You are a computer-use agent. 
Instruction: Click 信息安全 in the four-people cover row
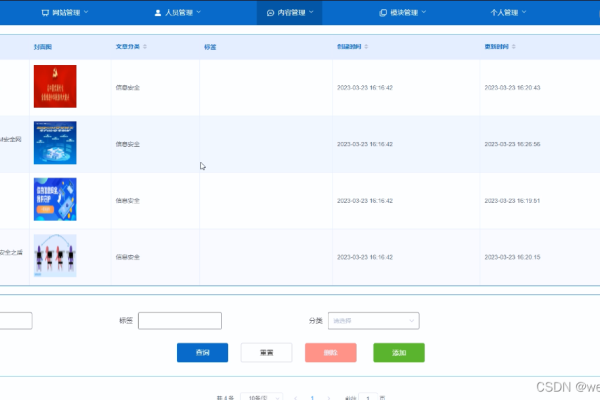click(128, 257)
